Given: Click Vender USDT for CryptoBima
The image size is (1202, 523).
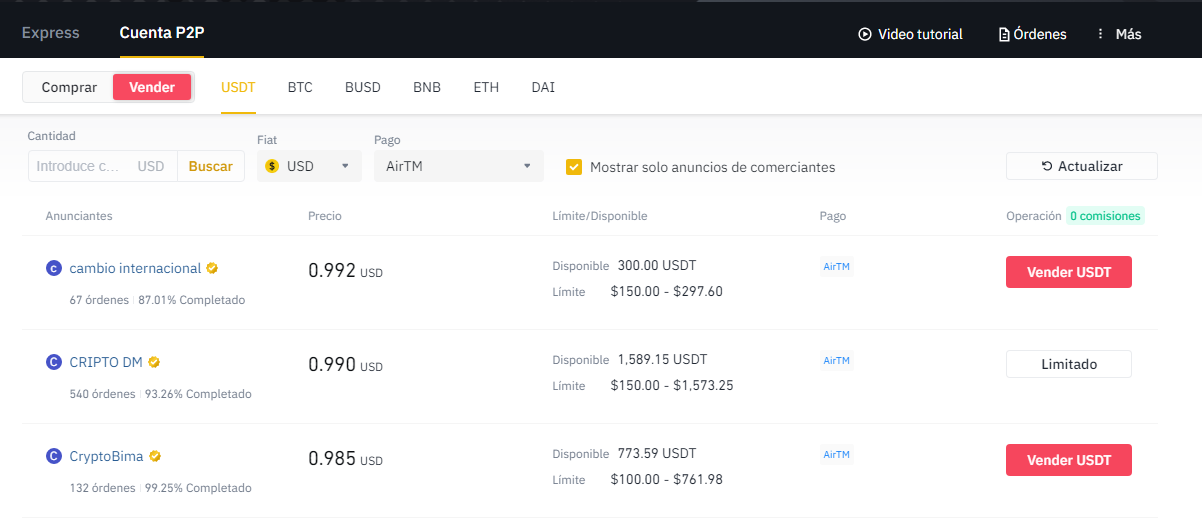Looking at the screenshot, I should coord(1069,460).
